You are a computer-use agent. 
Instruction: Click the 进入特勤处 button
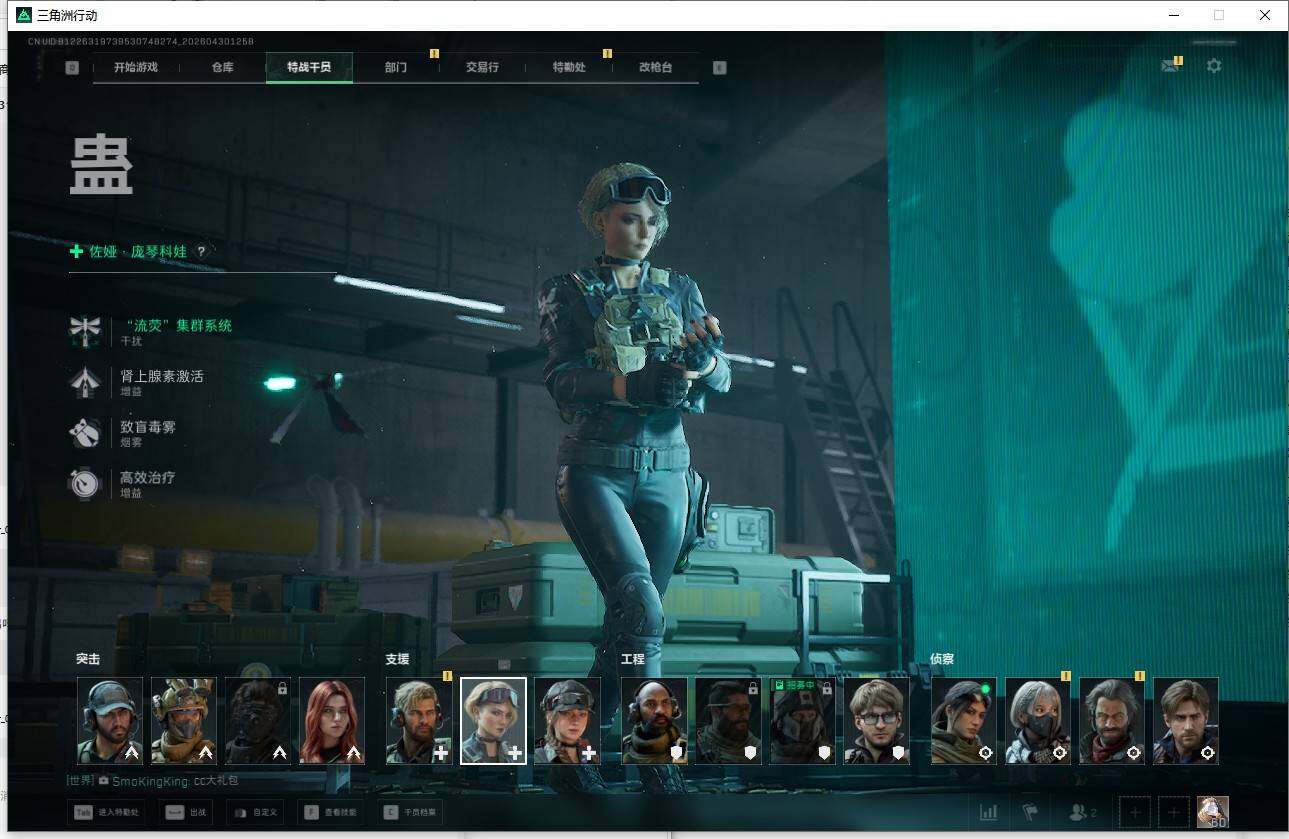(x=106, y=812)
